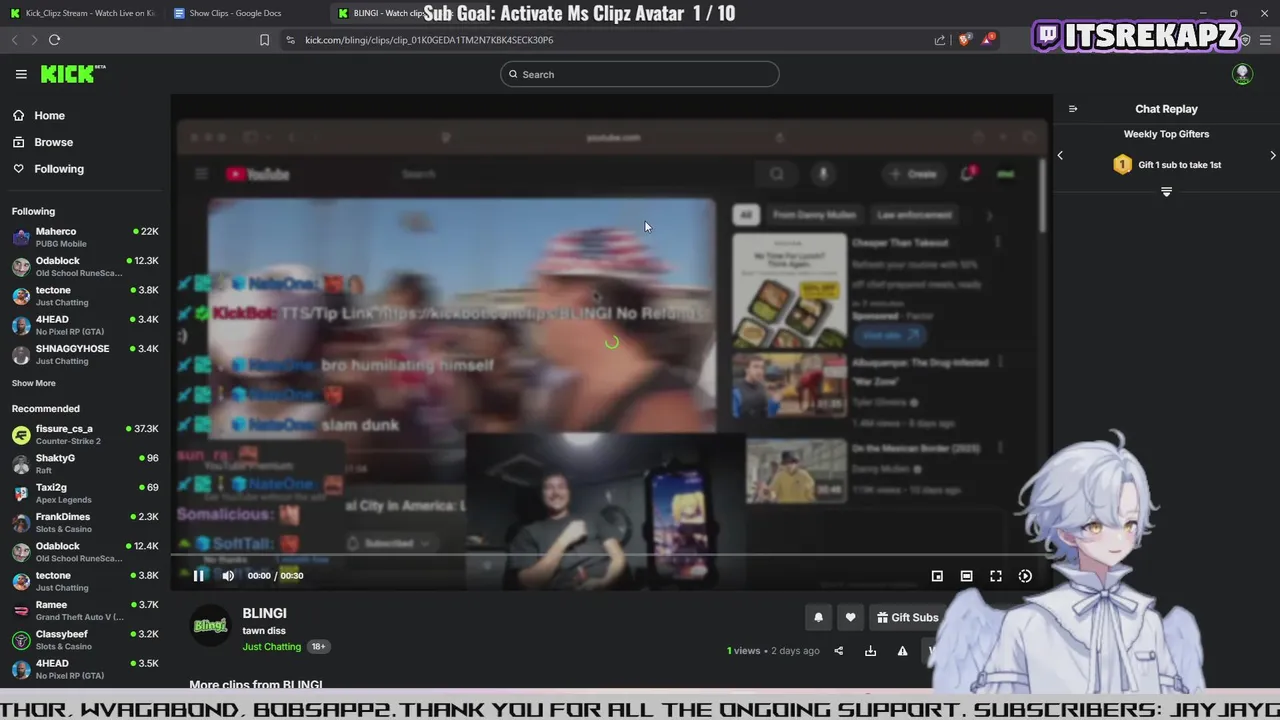Seek the clip progress bar
This screenshot has height=720, width=1280.
[611, 555]
